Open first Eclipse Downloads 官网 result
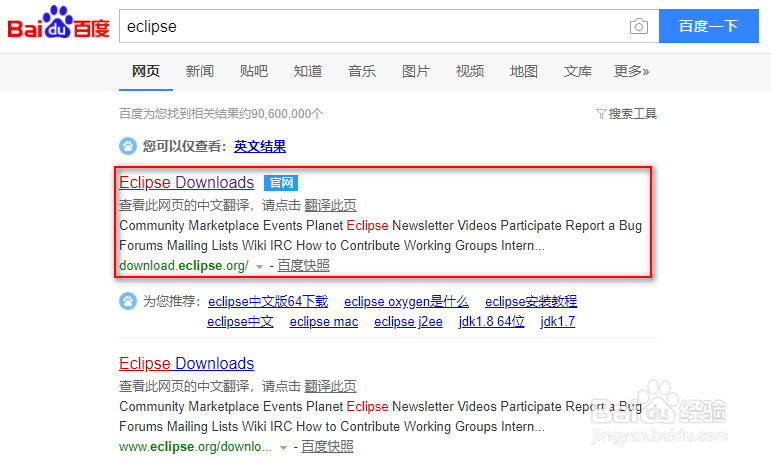This screenshot has width=771, height=462. (186, 182)
